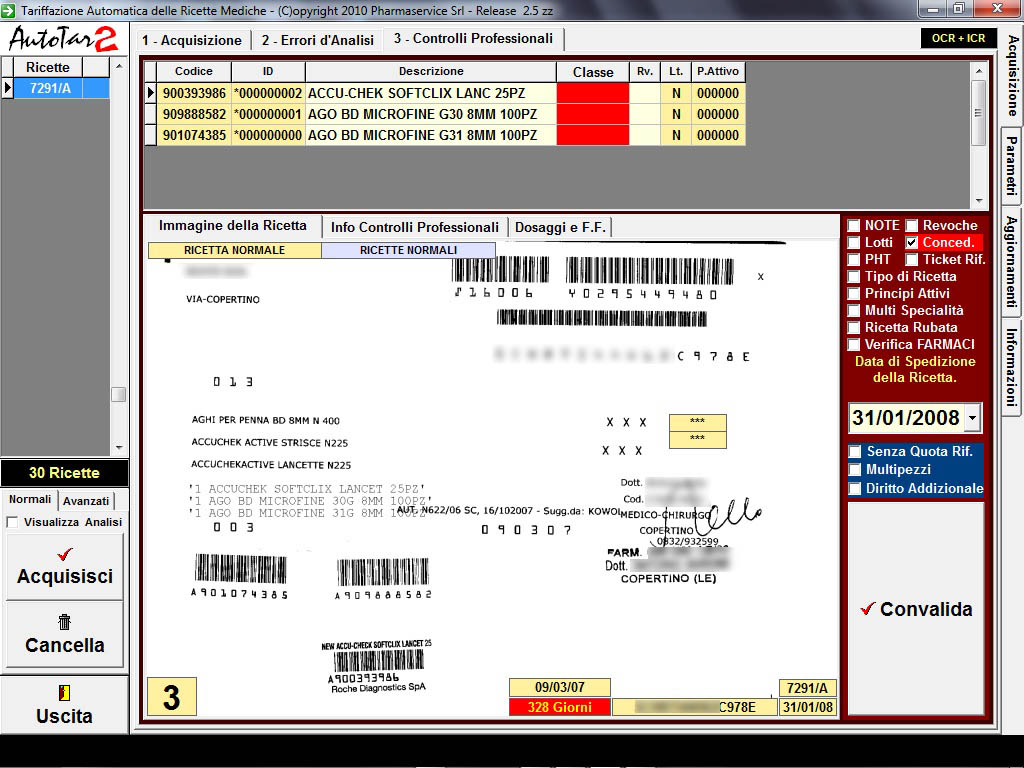Click the application icon in title bar
The image size is (1024, 768).
[x=9, y=9]
